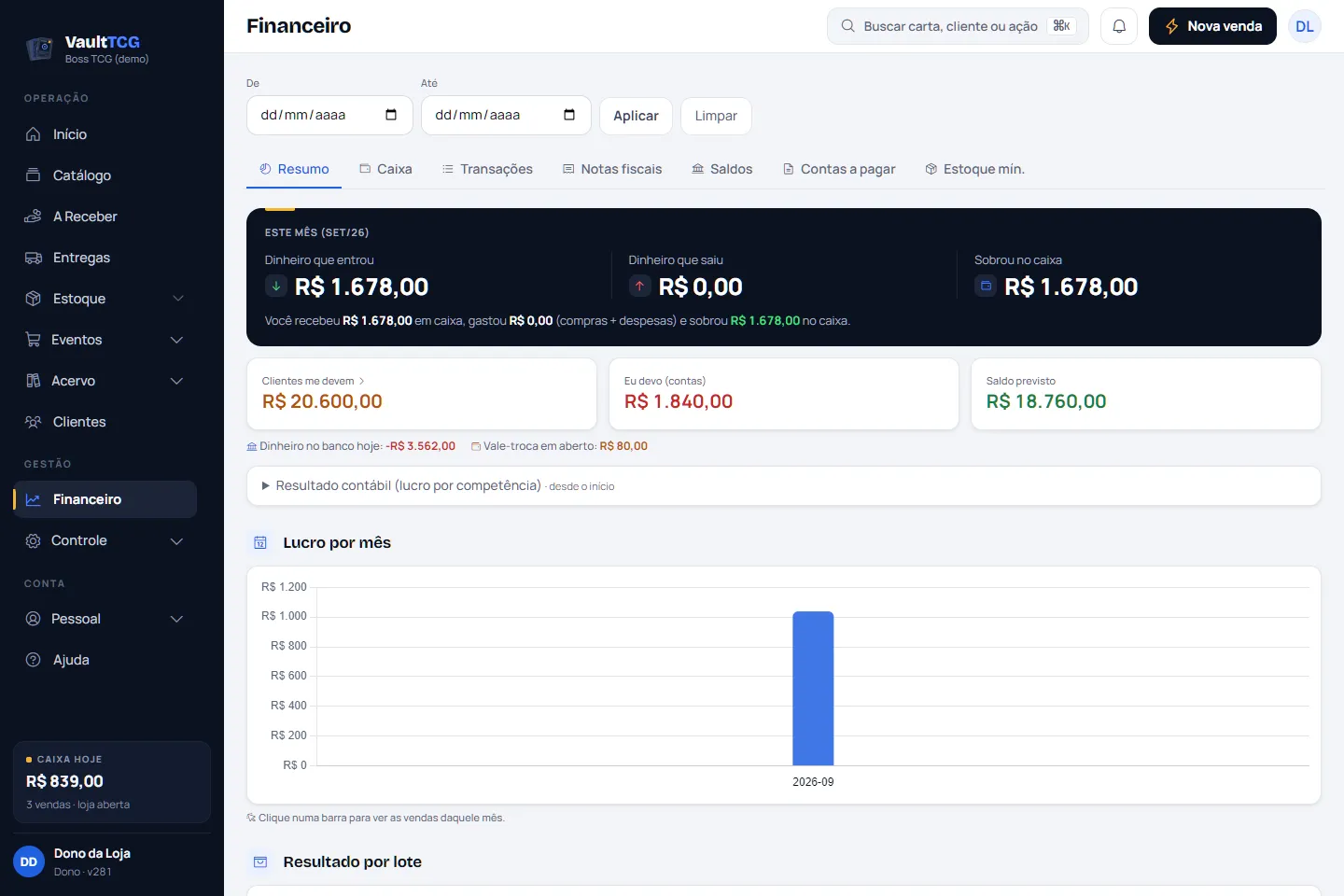Click the Início home icon
Image resolution: width=1344 pixels, height=896 pixels.
34,134
